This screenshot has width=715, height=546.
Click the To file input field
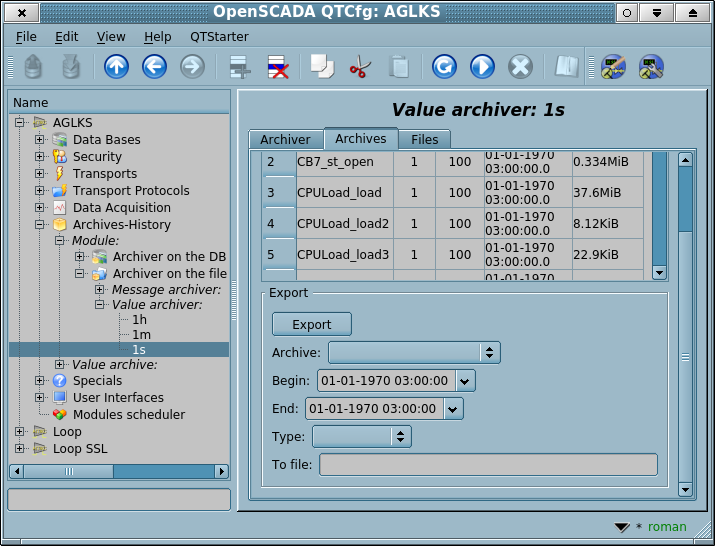[488, 464]
